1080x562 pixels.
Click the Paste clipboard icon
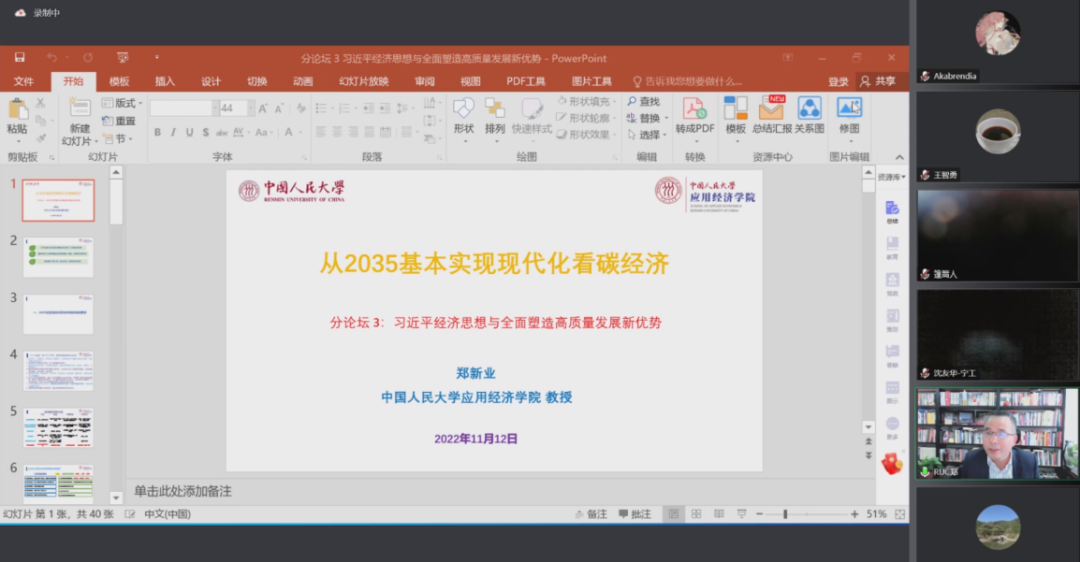pos(17,110)
